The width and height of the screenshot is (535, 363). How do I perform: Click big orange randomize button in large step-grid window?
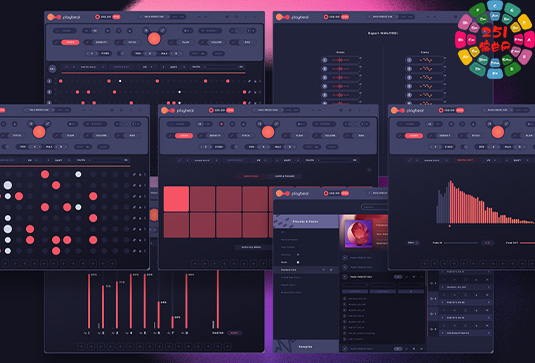[39, 132]
